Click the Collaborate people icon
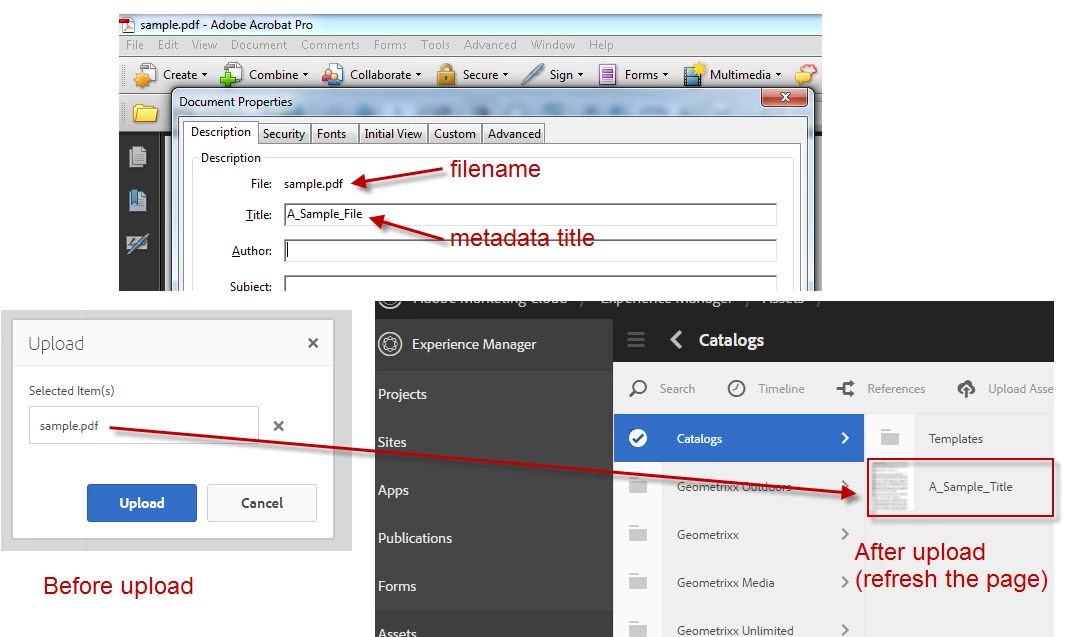The width and height of the screenshot is (1065, 637). tap(332, 75)
